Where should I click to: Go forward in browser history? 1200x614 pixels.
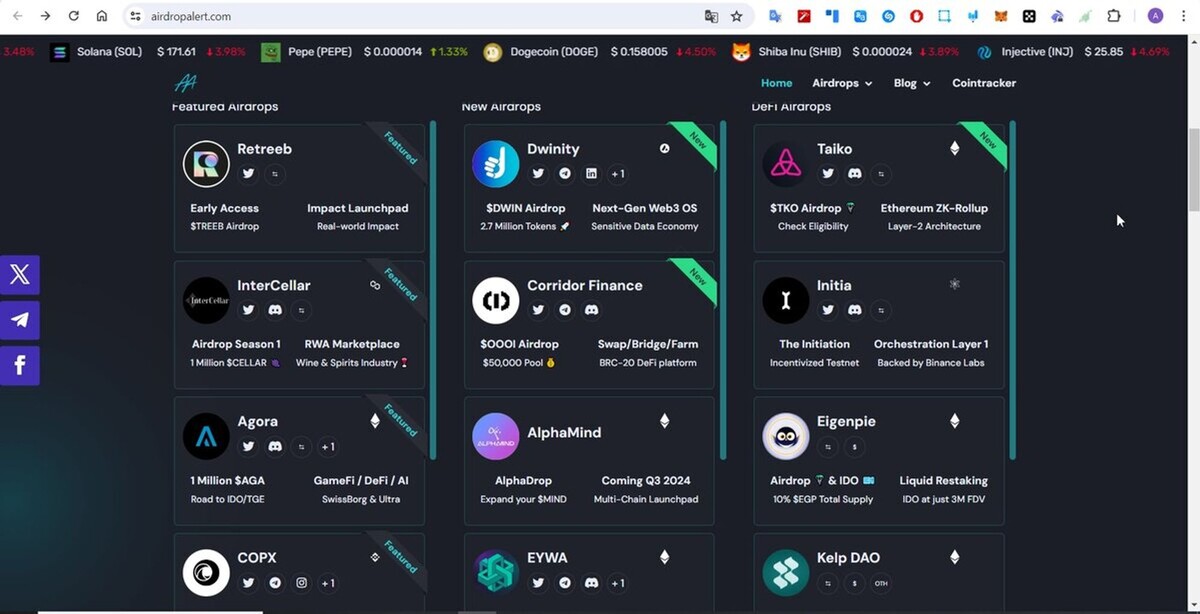[x=45, y=16]
